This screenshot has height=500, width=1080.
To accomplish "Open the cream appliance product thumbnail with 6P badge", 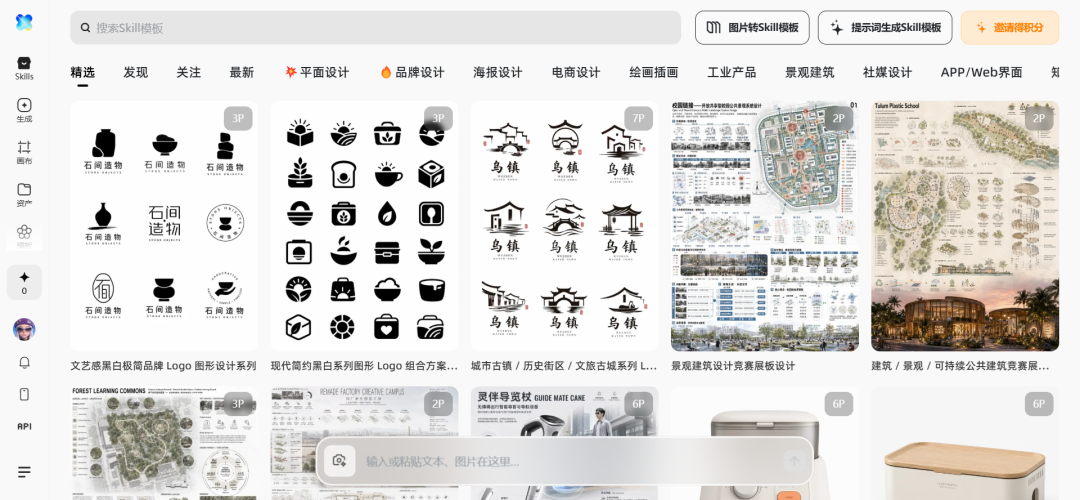I will pos(765,443).
